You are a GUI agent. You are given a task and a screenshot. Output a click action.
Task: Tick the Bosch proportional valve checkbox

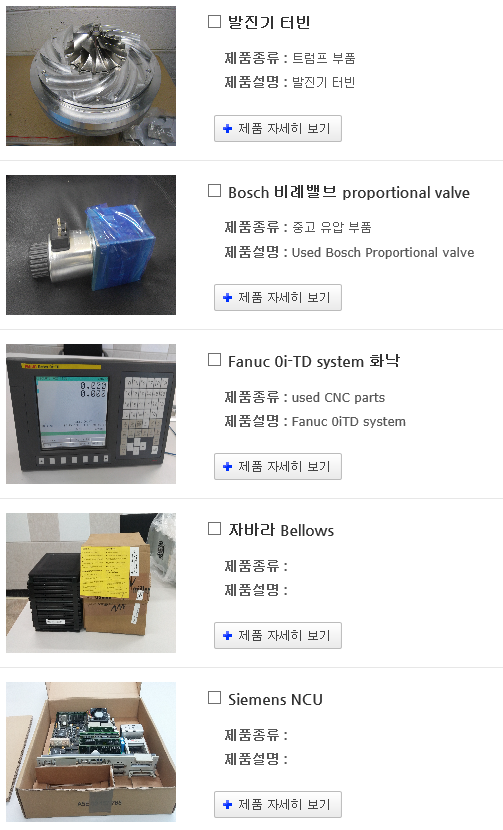point(214,191)
